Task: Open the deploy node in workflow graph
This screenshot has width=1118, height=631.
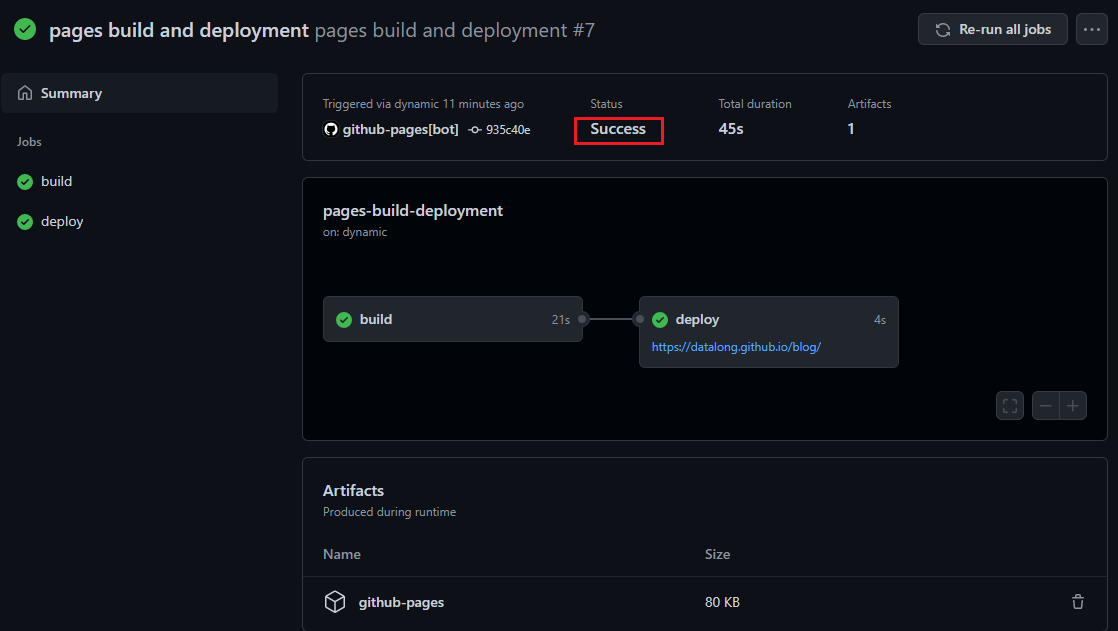Action: tap(769, 332)
